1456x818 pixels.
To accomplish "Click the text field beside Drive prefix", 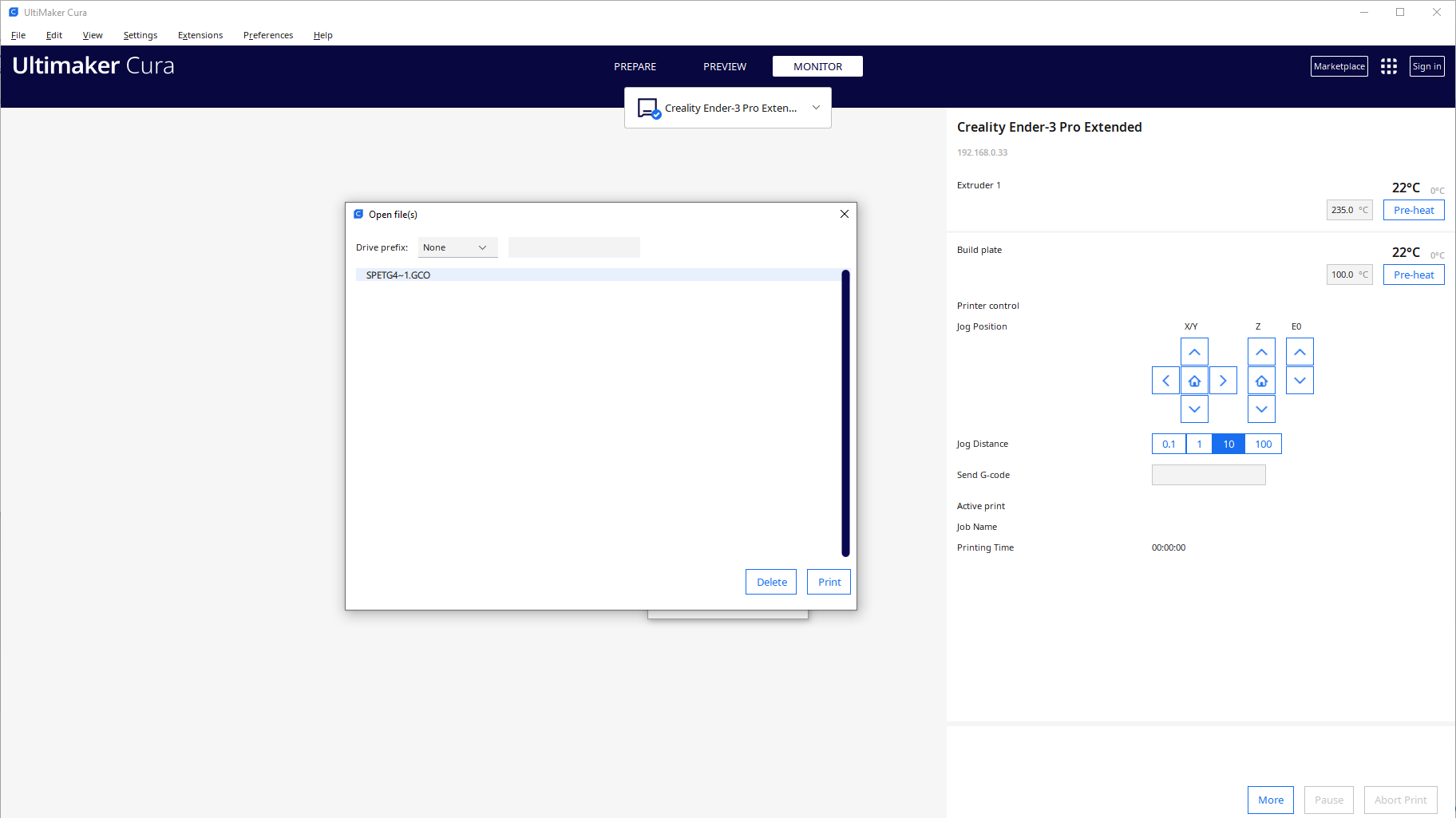I will click(574, 247).
